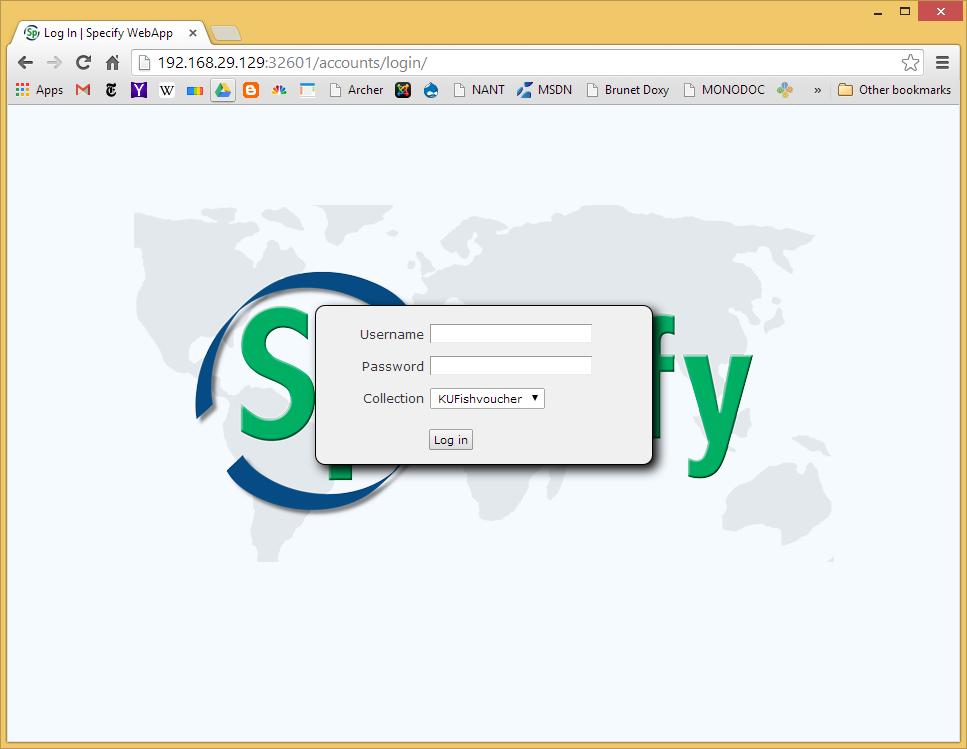Open the Apps shortcut in bookmarks bar
The image size is (967, 749).
click(x=39, y=90)
